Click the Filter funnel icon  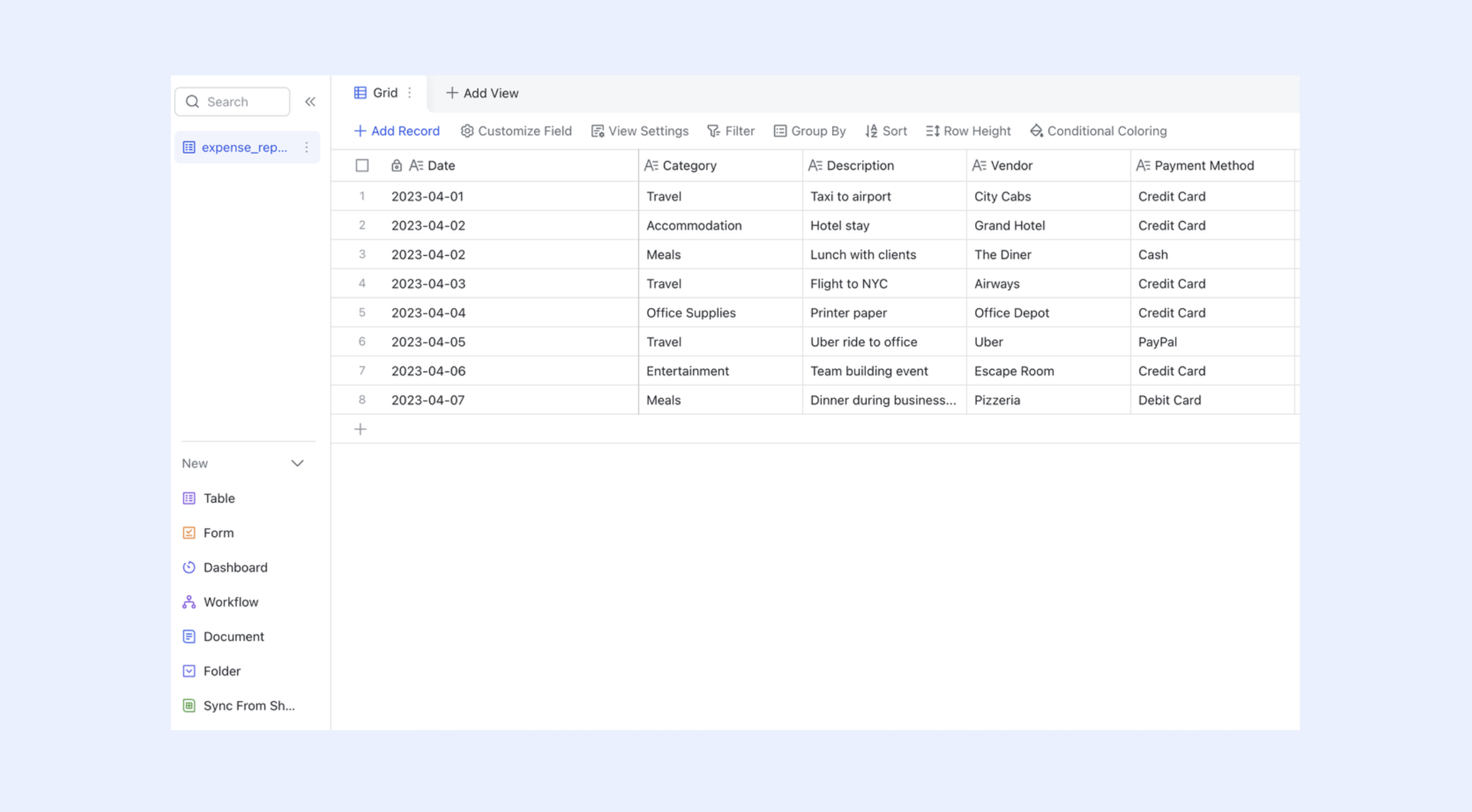(713, 131)
